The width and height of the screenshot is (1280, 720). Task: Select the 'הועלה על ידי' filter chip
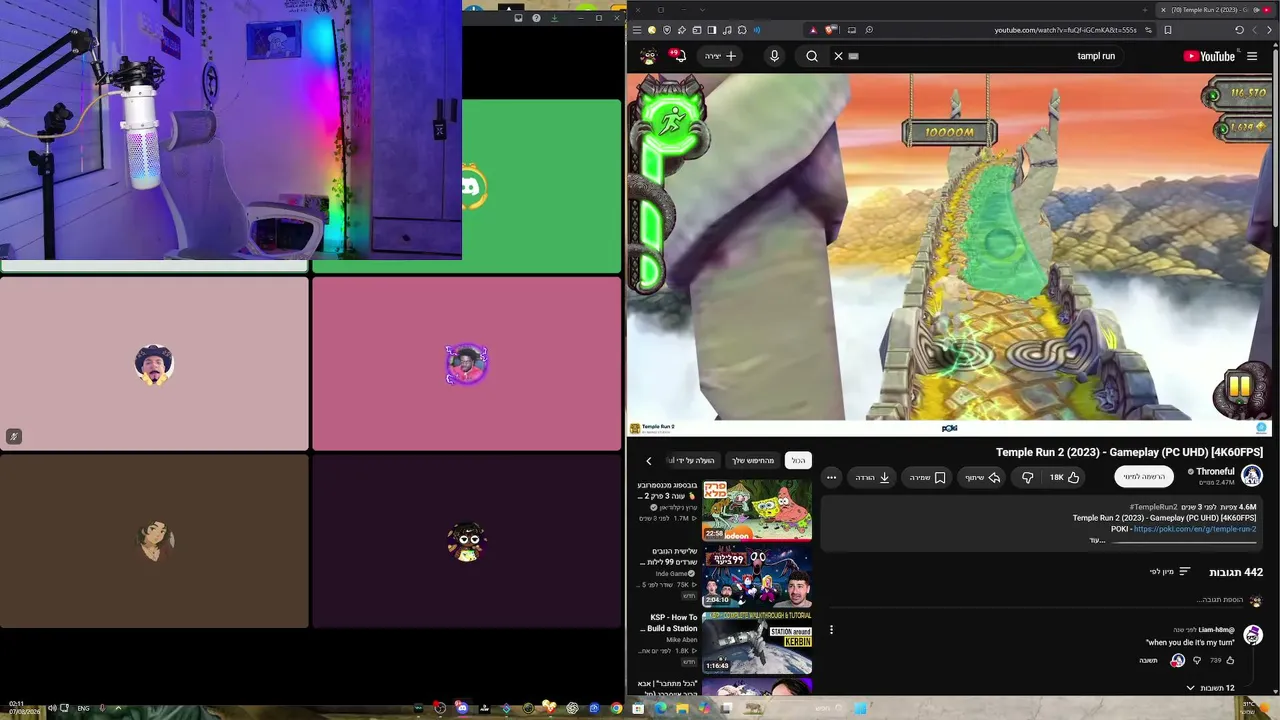tap(691, 461)
